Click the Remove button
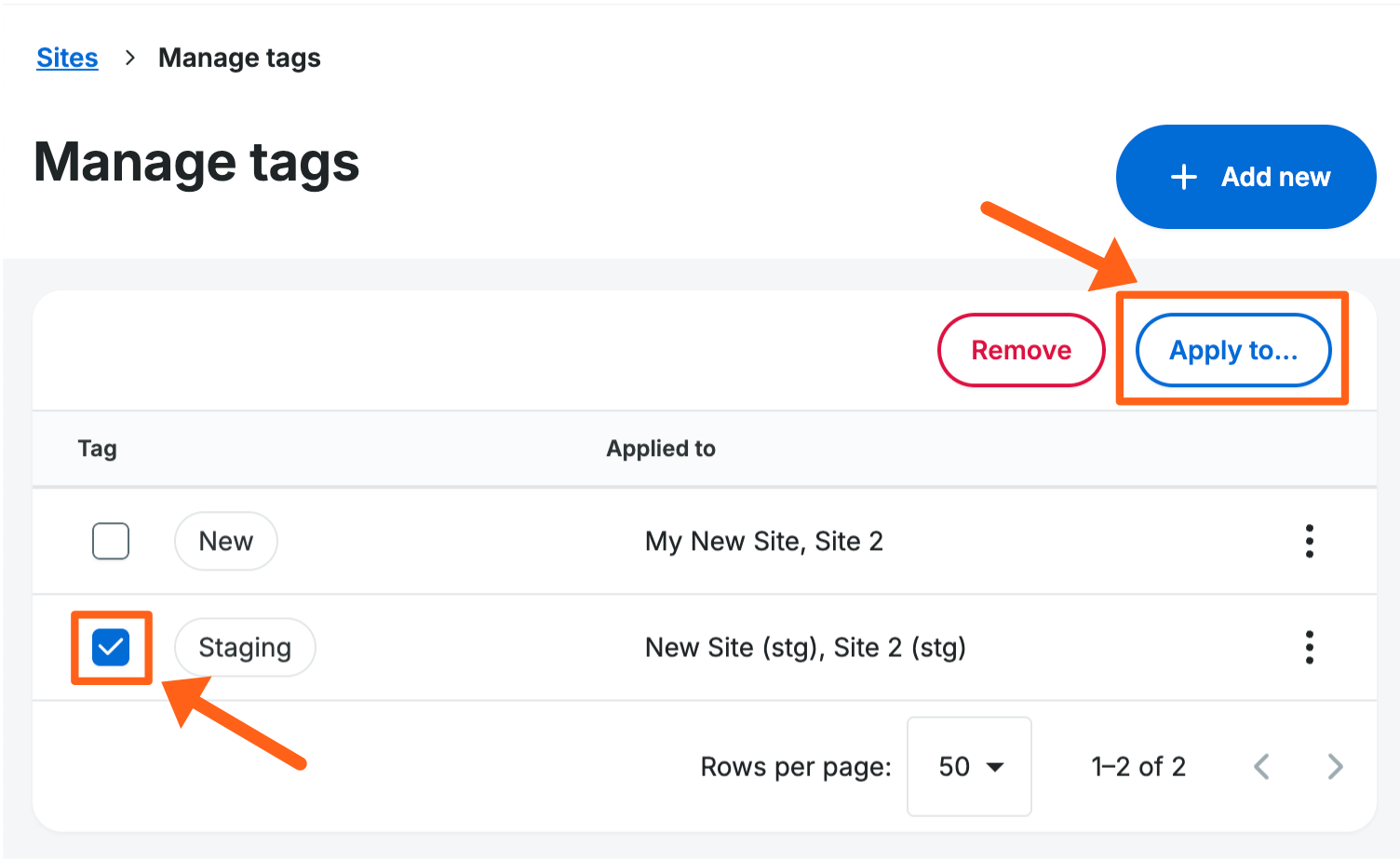Screen dimensions: 1400x860 (1021, 350)
